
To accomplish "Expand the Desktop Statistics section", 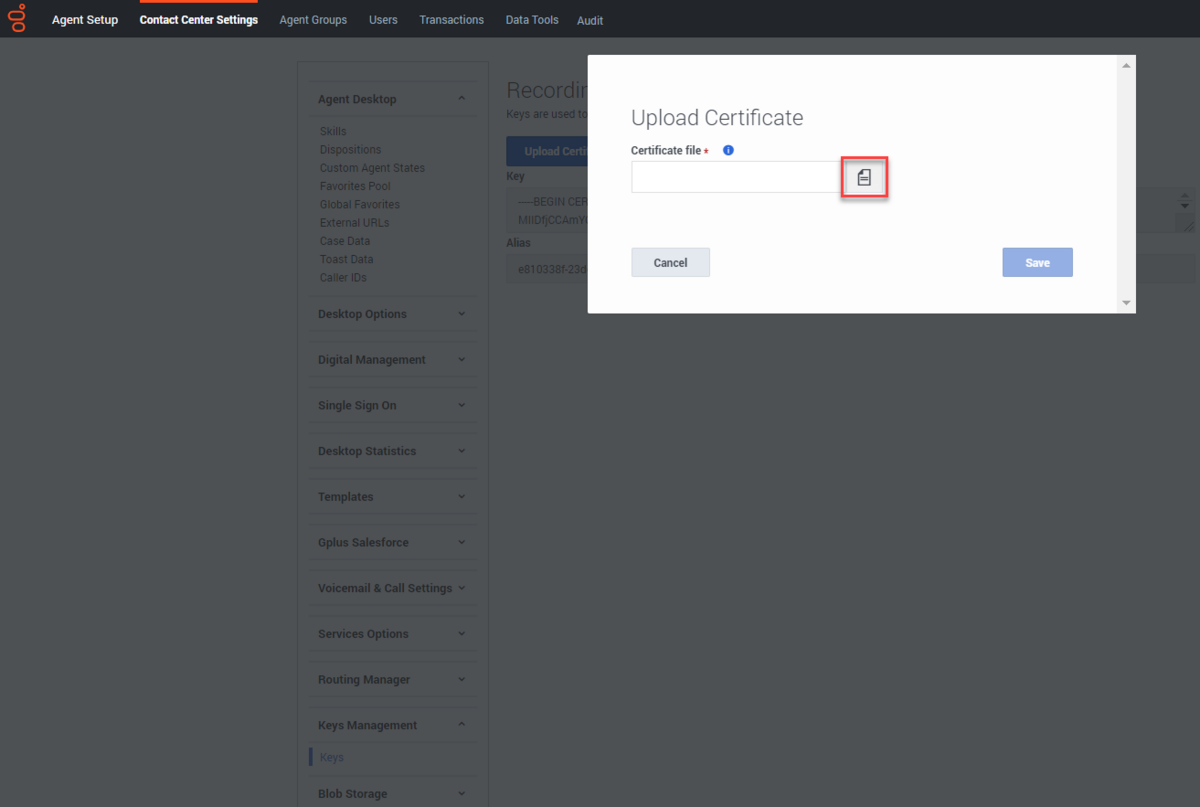I will tap(392, 451).
